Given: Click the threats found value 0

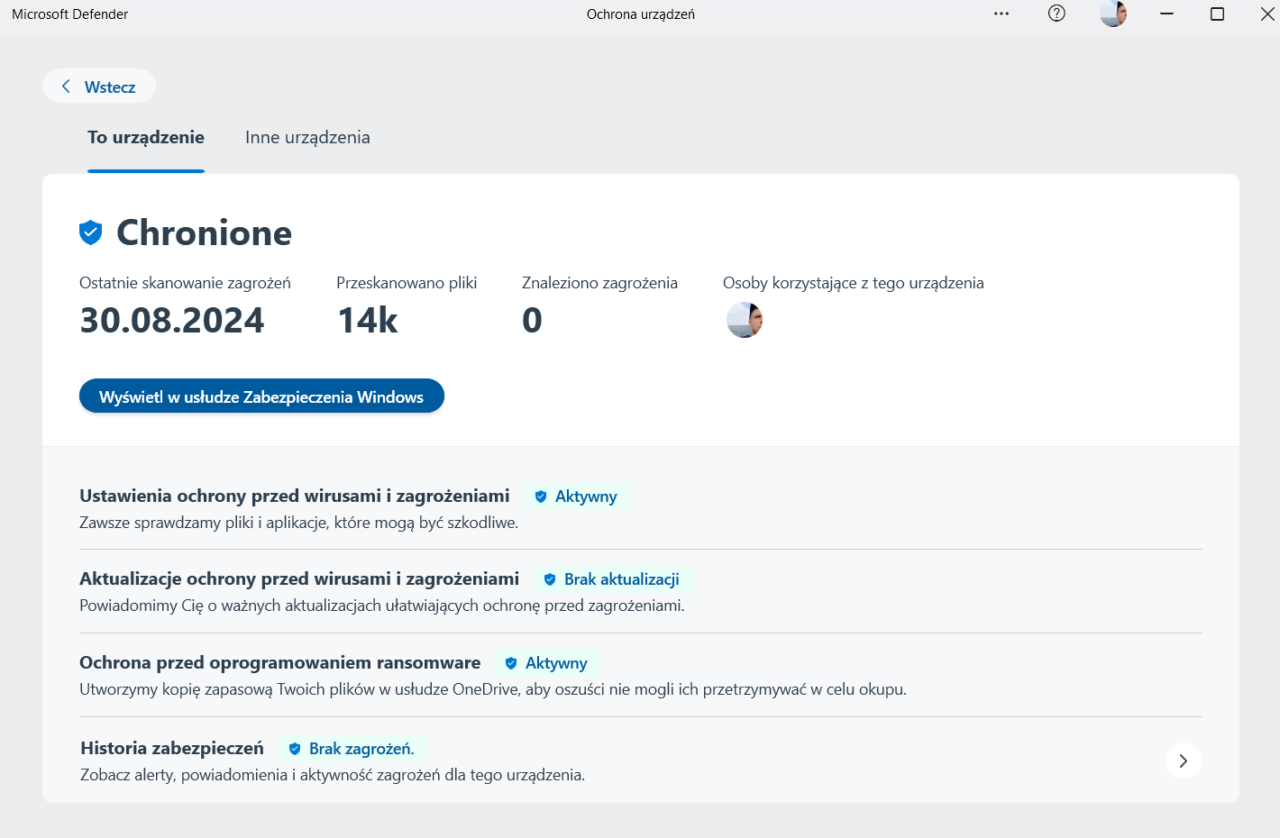Looking at the screenshot, I should (x=532, y=320).
